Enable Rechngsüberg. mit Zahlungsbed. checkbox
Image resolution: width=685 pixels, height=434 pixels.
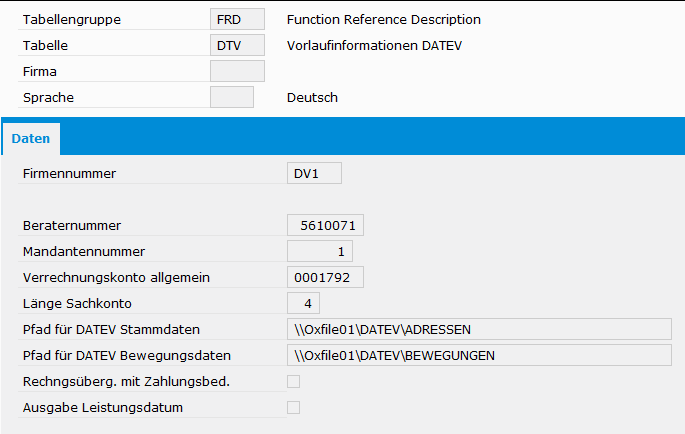tap(293, 381)
